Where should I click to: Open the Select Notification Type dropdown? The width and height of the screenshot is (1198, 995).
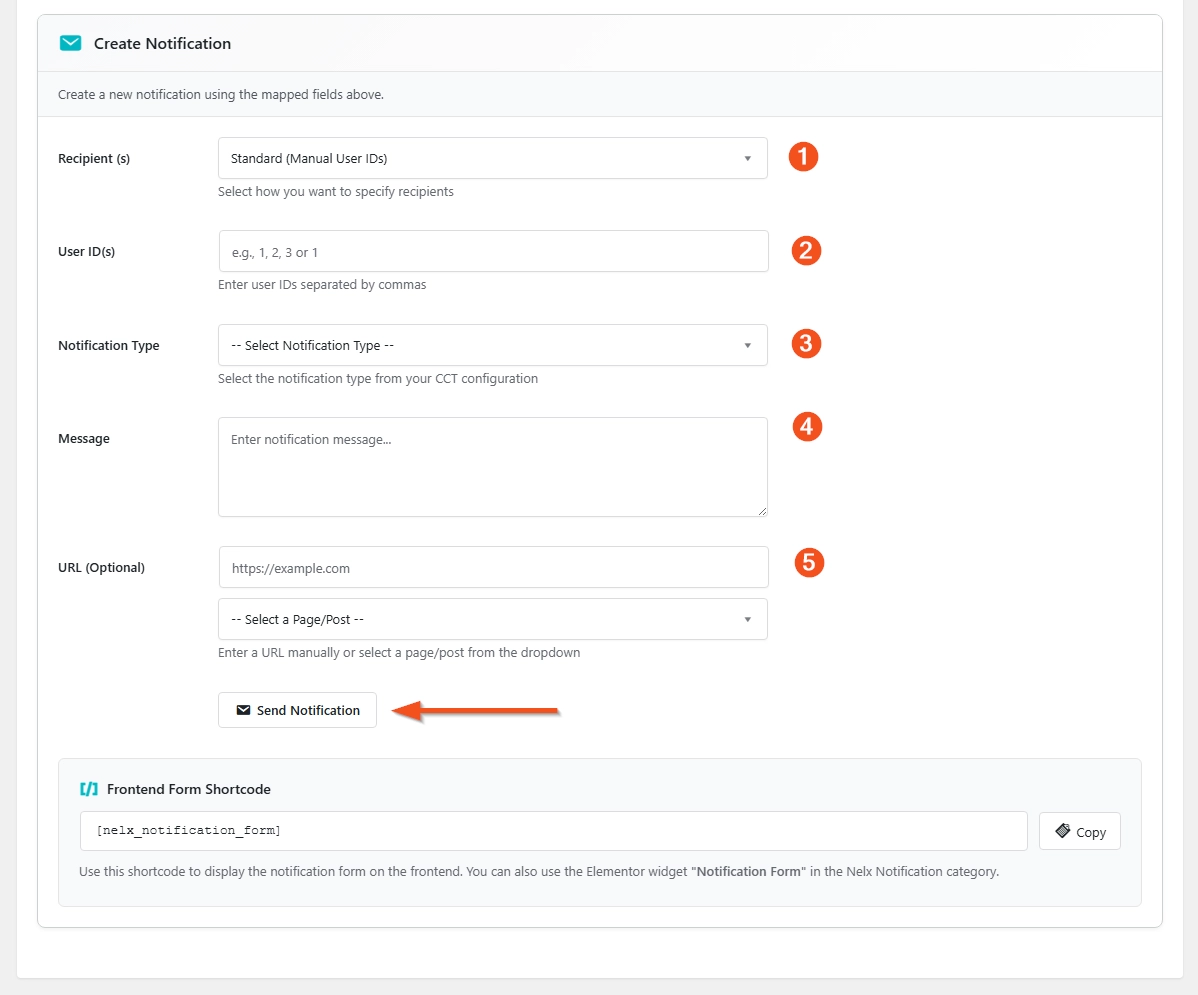tap(493, 345)
